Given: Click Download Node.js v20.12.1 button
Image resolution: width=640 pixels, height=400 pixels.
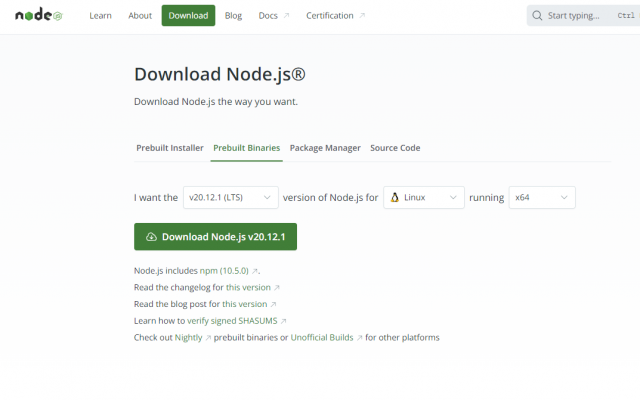Looking at the screenshot, I should point(216,237).
